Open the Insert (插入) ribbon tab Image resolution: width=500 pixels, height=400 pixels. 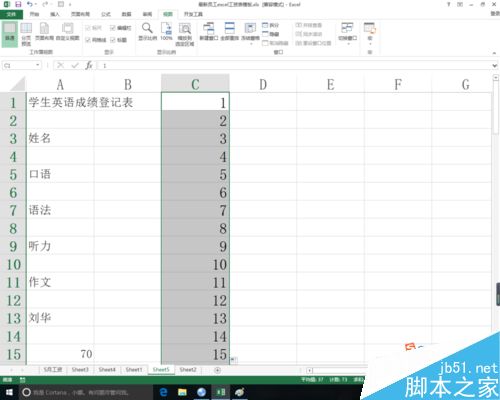tap(55, 14)
